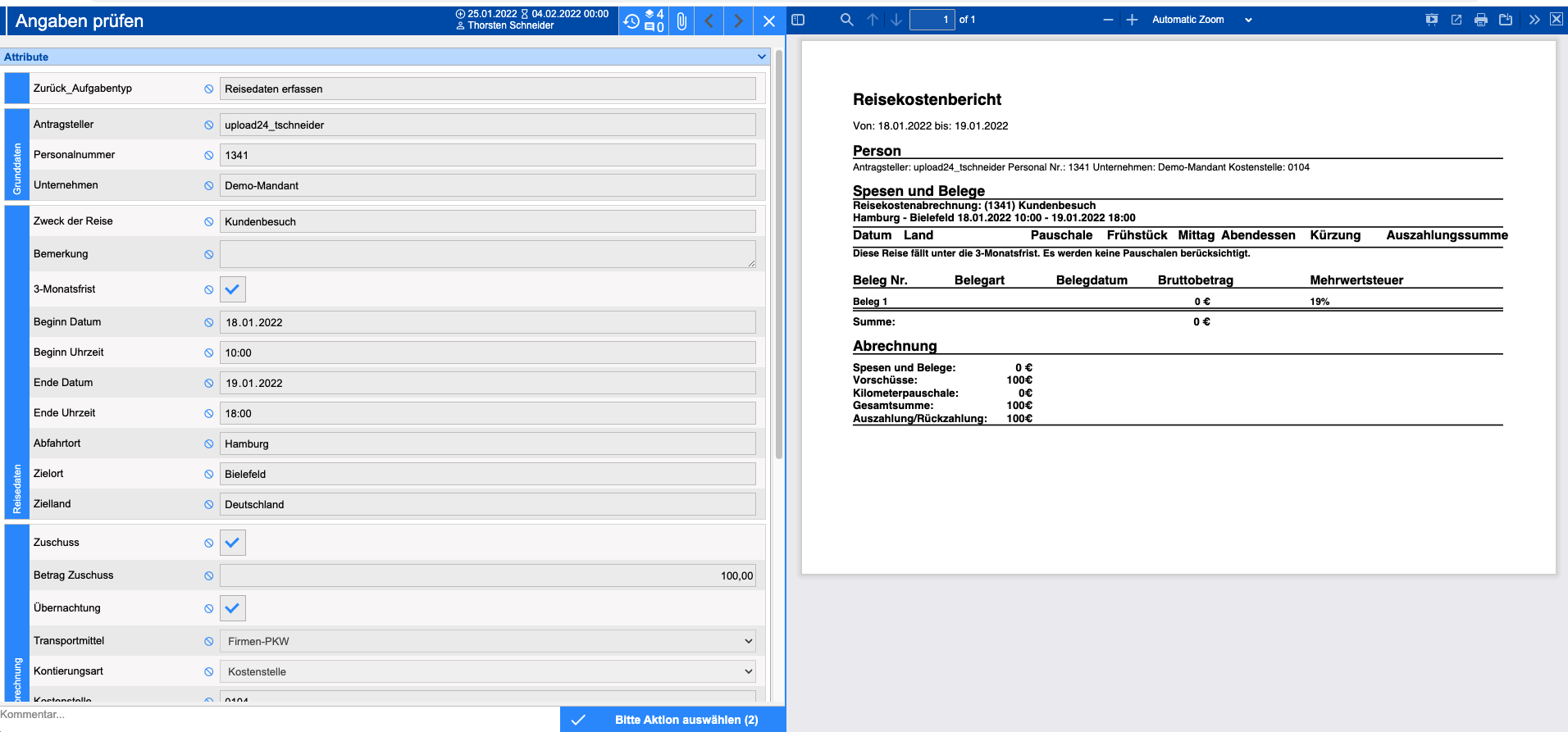Click lock icon next to Antragsteller
The height and width of the screenshot is (732, 1568).
(209, 125)
